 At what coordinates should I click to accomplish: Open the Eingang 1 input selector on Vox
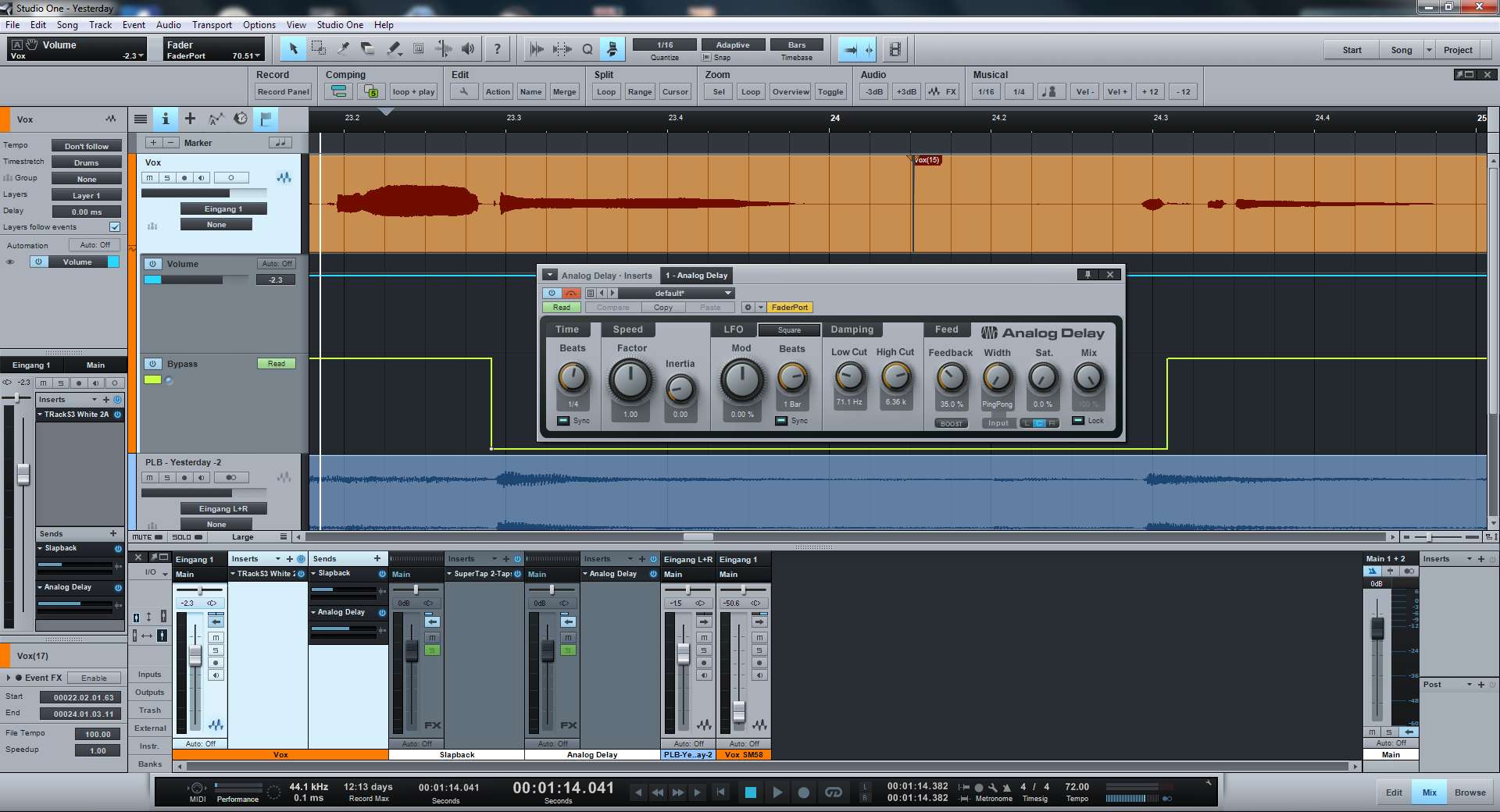[223, 208]
